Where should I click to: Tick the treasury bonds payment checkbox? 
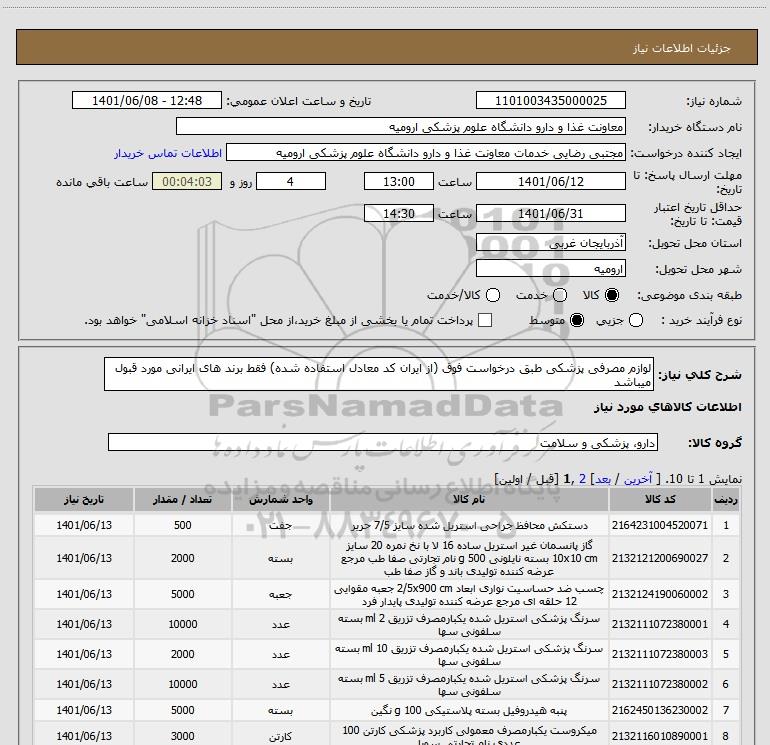coord(486,320)
